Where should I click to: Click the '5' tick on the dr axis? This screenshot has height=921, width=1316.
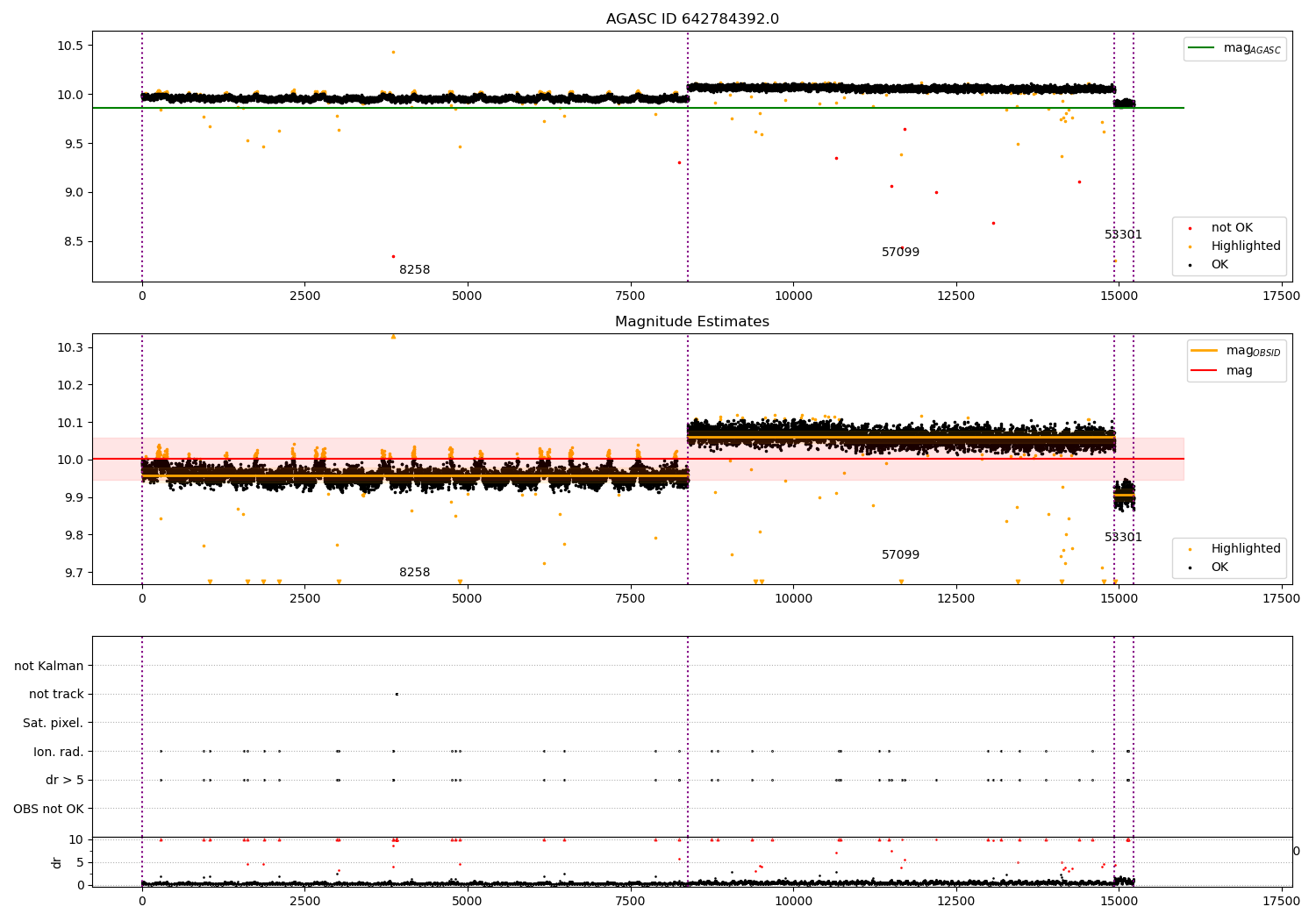pyautogui.click(x=81, y=863)
